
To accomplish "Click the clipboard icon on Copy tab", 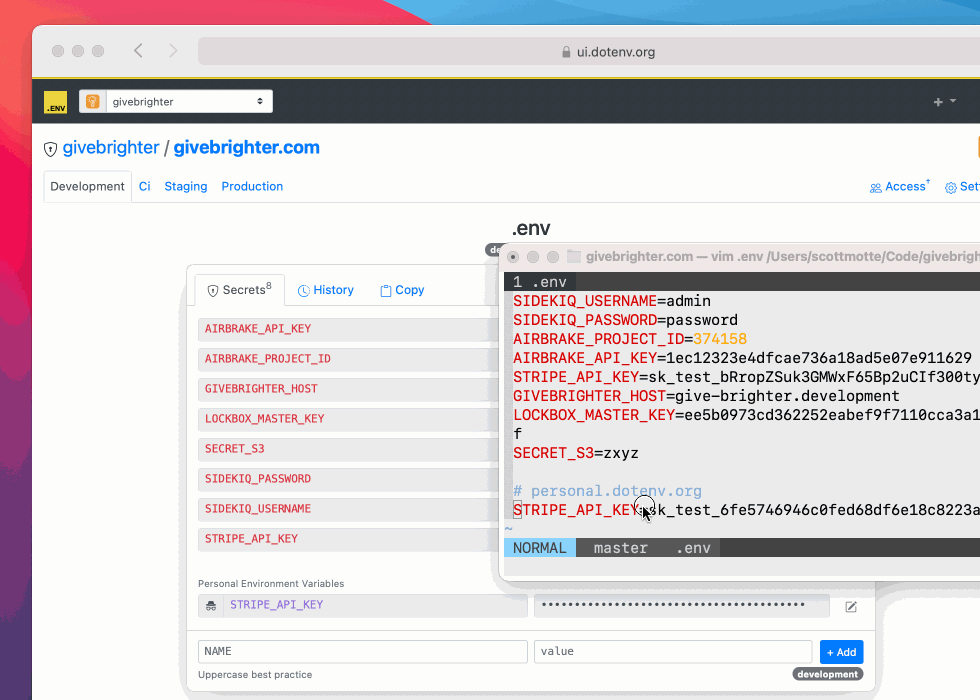I will coord(386,291).
